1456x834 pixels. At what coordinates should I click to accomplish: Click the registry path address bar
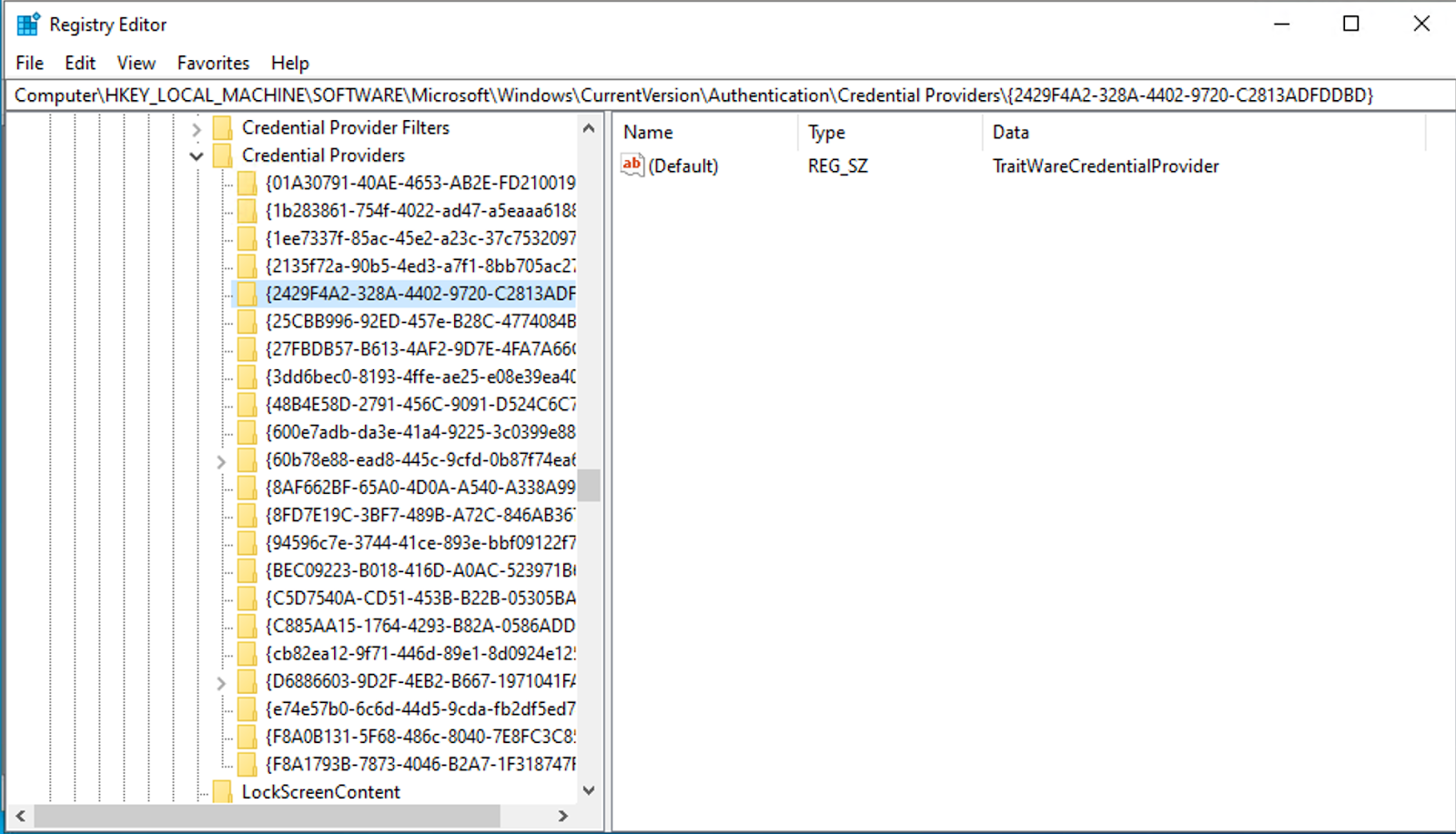728,95
